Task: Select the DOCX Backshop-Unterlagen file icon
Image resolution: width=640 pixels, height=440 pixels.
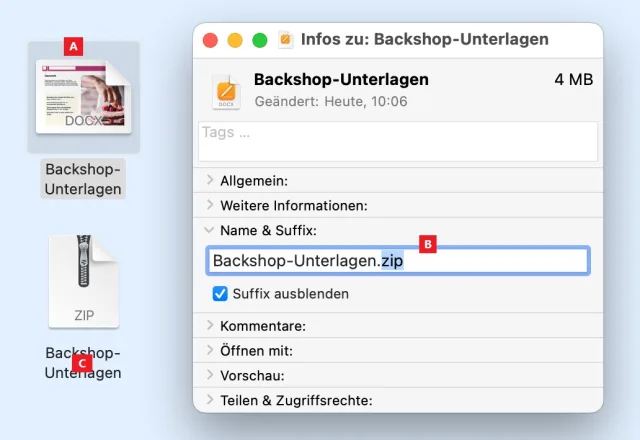Action: (x=84, y=97)
